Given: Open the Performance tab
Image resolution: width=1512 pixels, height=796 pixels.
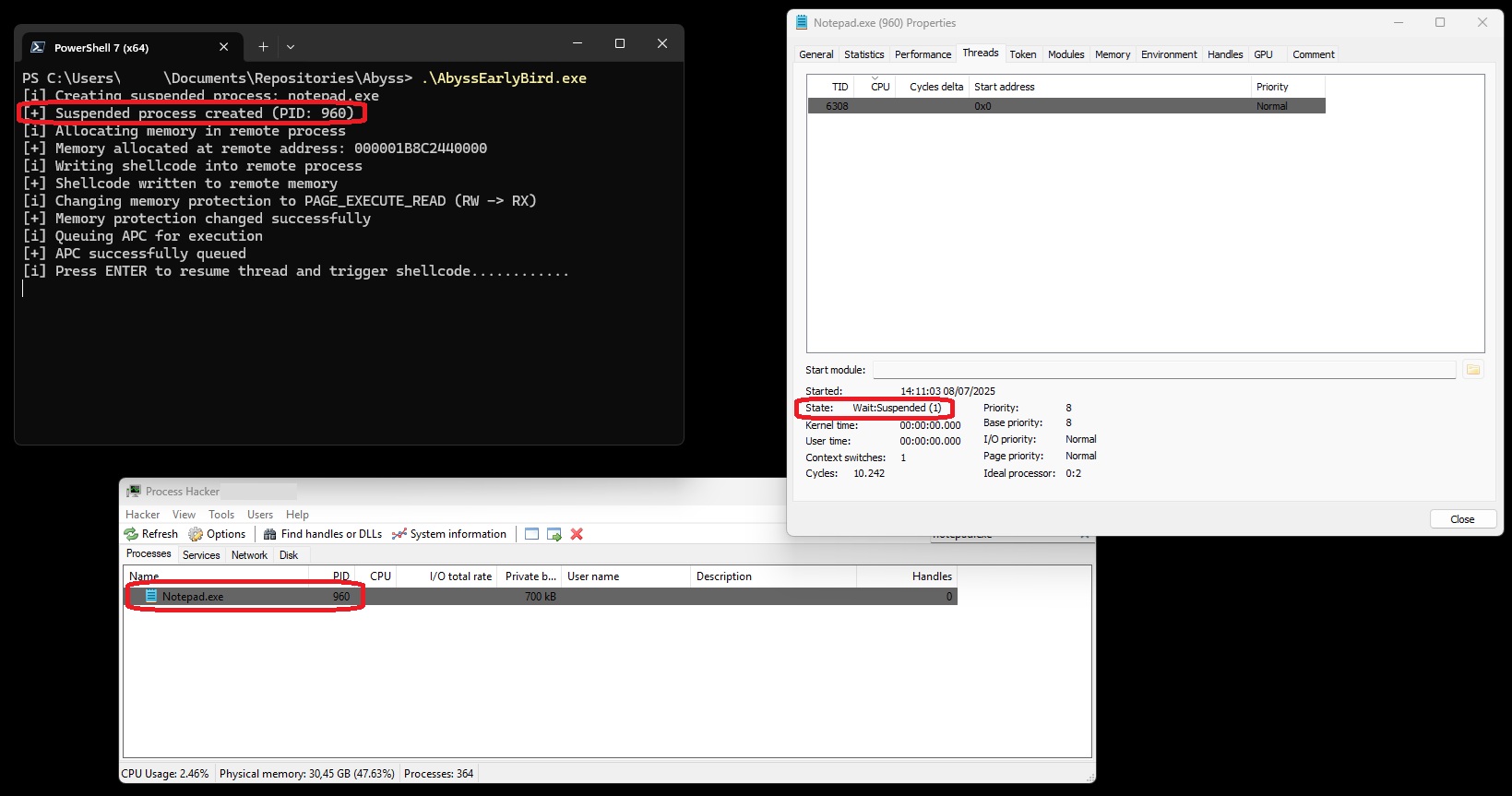Looking at the screenshot, I should coord(923,54).
